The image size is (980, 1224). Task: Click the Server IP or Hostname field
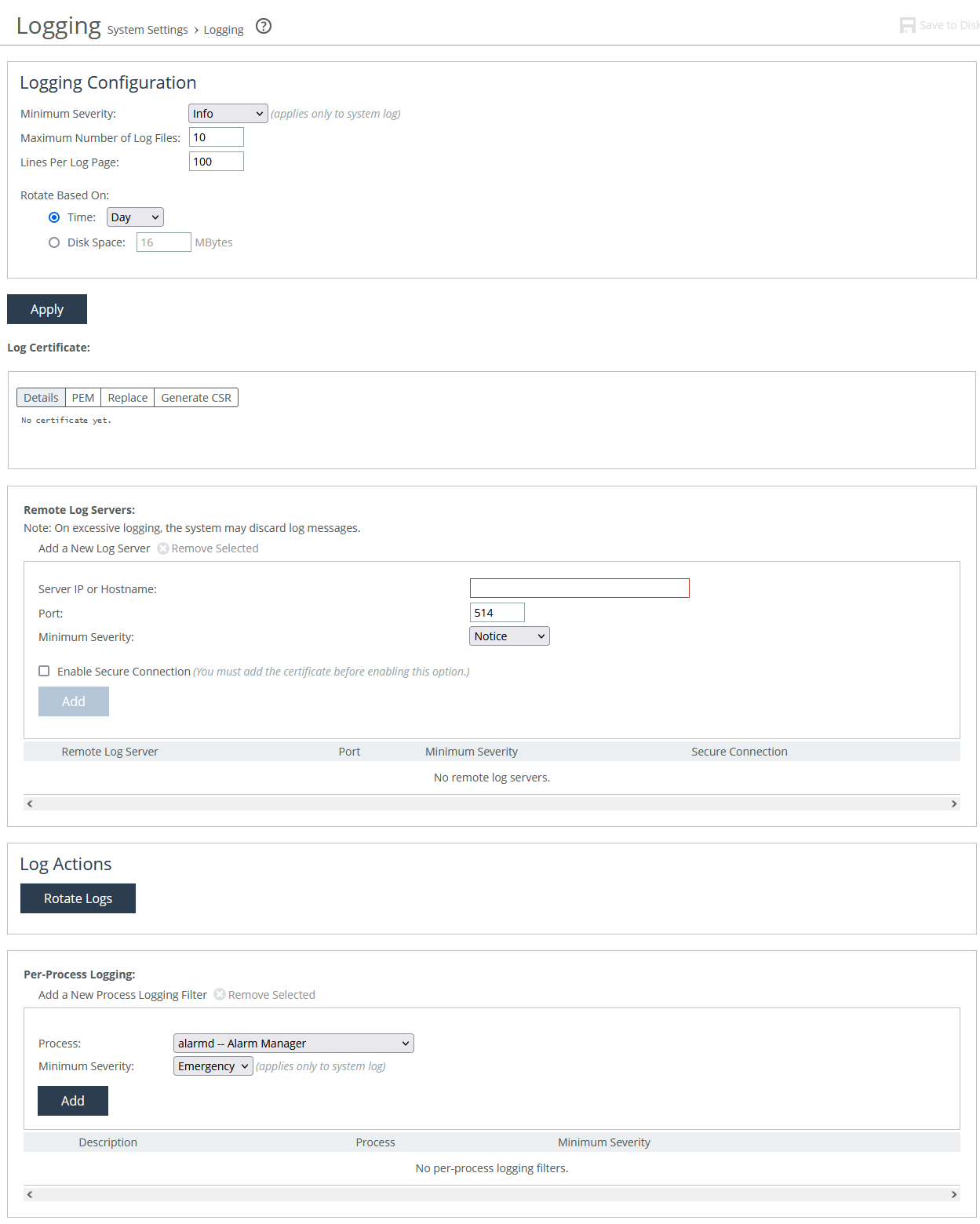point(579,588)
